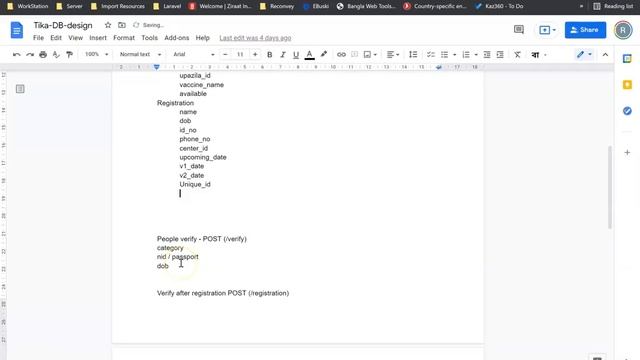Open the Arial font dropdown

click(193, 54)
